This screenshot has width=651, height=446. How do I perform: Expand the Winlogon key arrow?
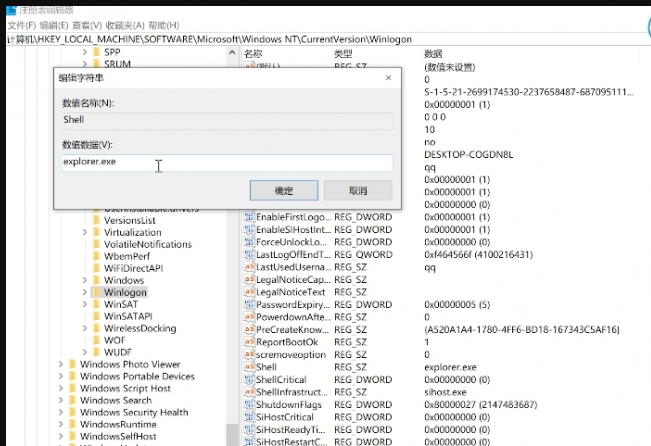(x=85, y=293)
